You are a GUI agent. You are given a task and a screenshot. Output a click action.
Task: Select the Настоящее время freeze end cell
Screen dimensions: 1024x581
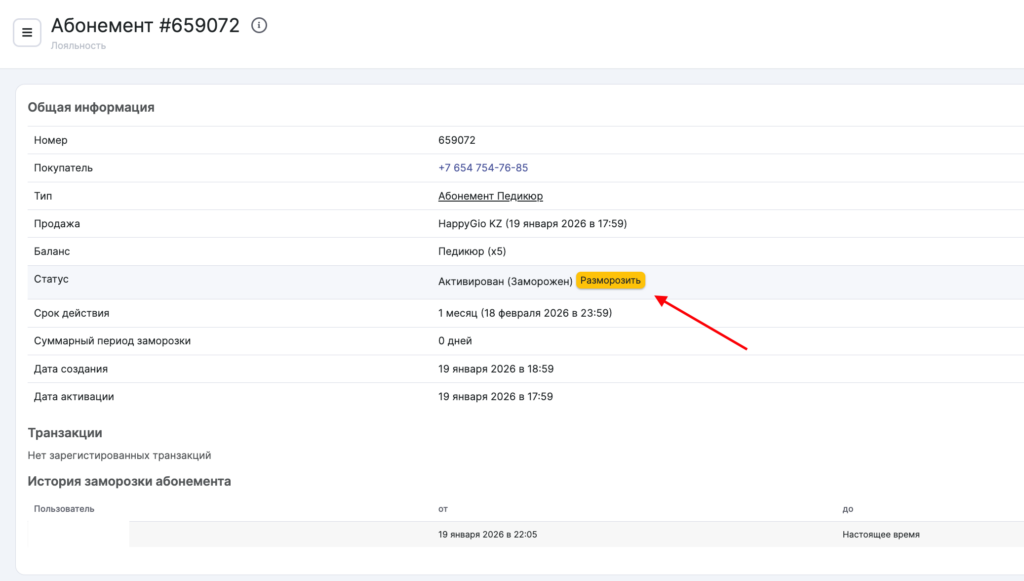881,535
